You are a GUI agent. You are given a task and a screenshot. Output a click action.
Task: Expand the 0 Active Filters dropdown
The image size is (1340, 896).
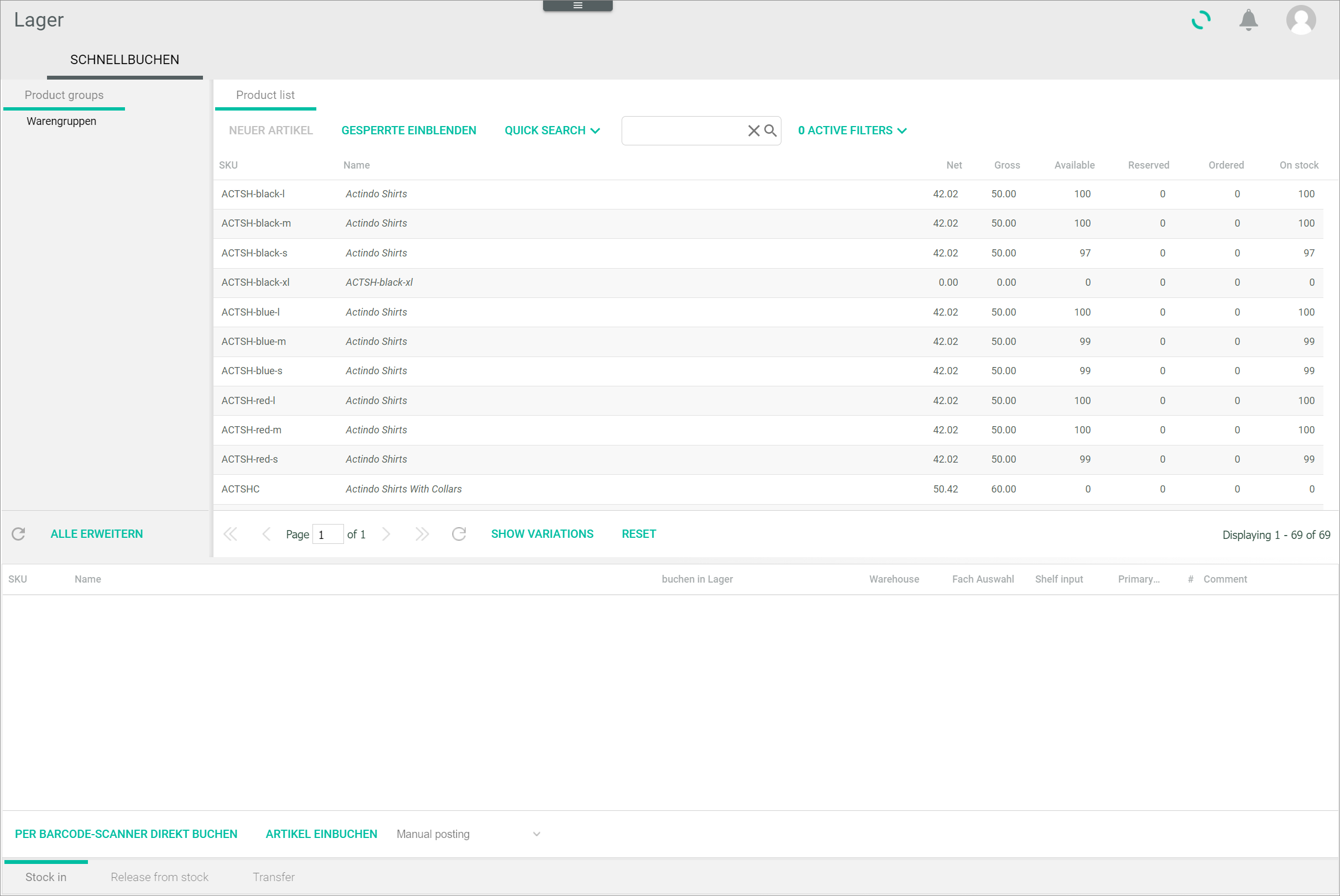pyautogui.click(x=852, y=131)
